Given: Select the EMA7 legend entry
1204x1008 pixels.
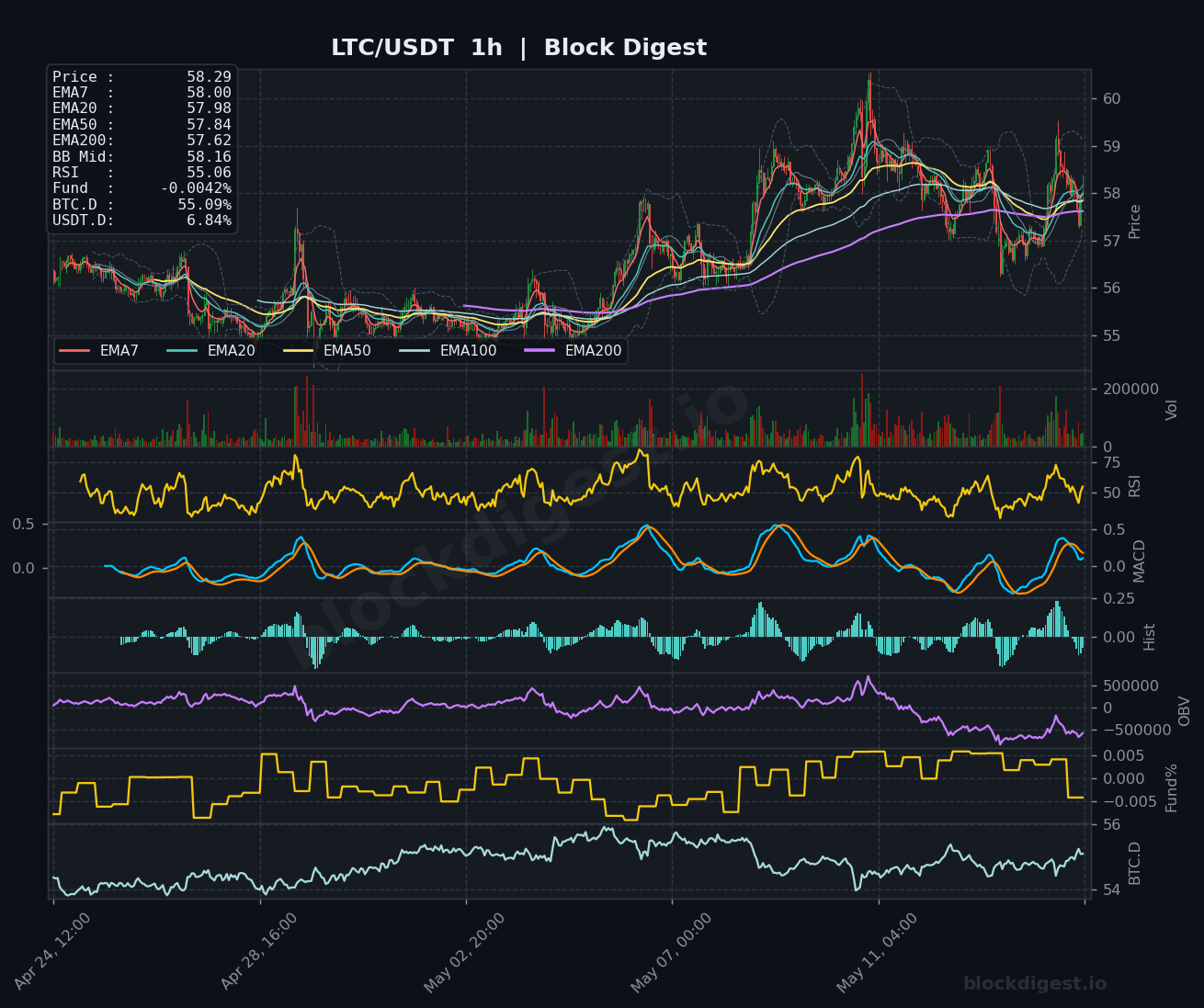Looking at the screenshot, I should (x=99, y=351).
